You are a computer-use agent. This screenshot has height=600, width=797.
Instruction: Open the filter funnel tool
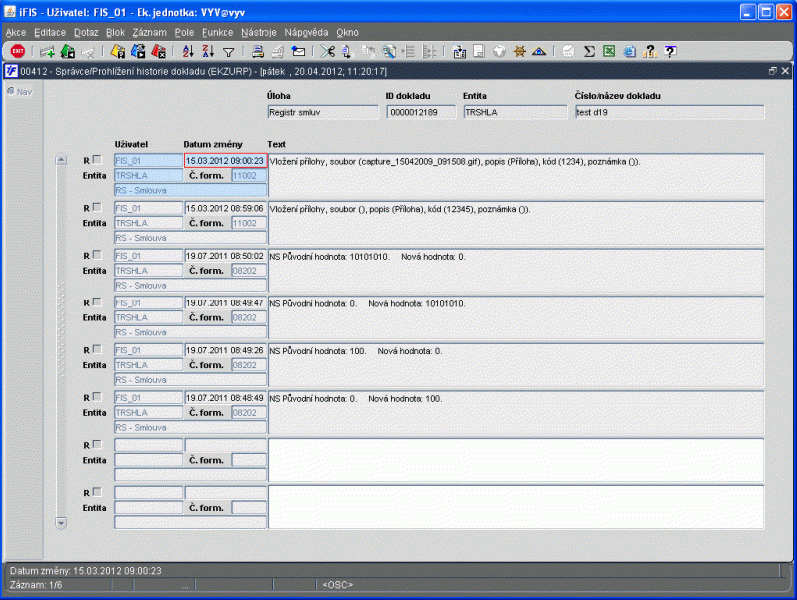(229, 52)
